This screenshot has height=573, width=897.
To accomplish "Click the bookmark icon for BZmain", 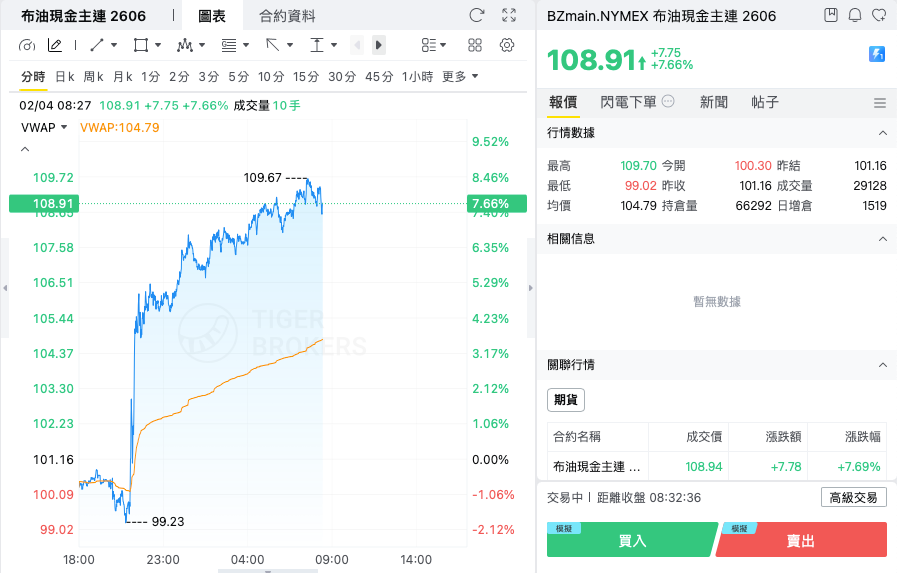I will click(831, 15).
